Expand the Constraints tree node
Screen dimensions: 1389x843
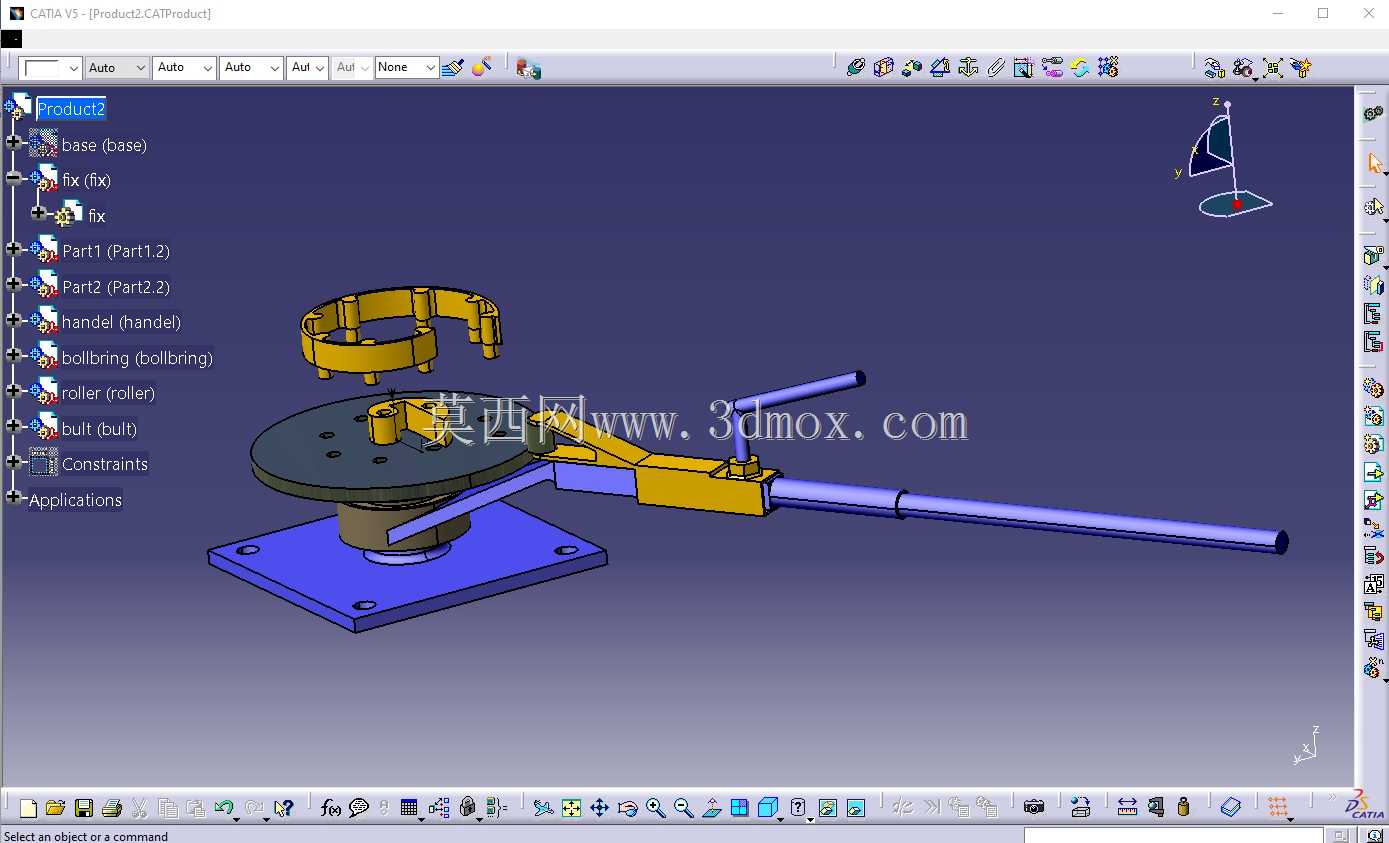pos(13,462)
